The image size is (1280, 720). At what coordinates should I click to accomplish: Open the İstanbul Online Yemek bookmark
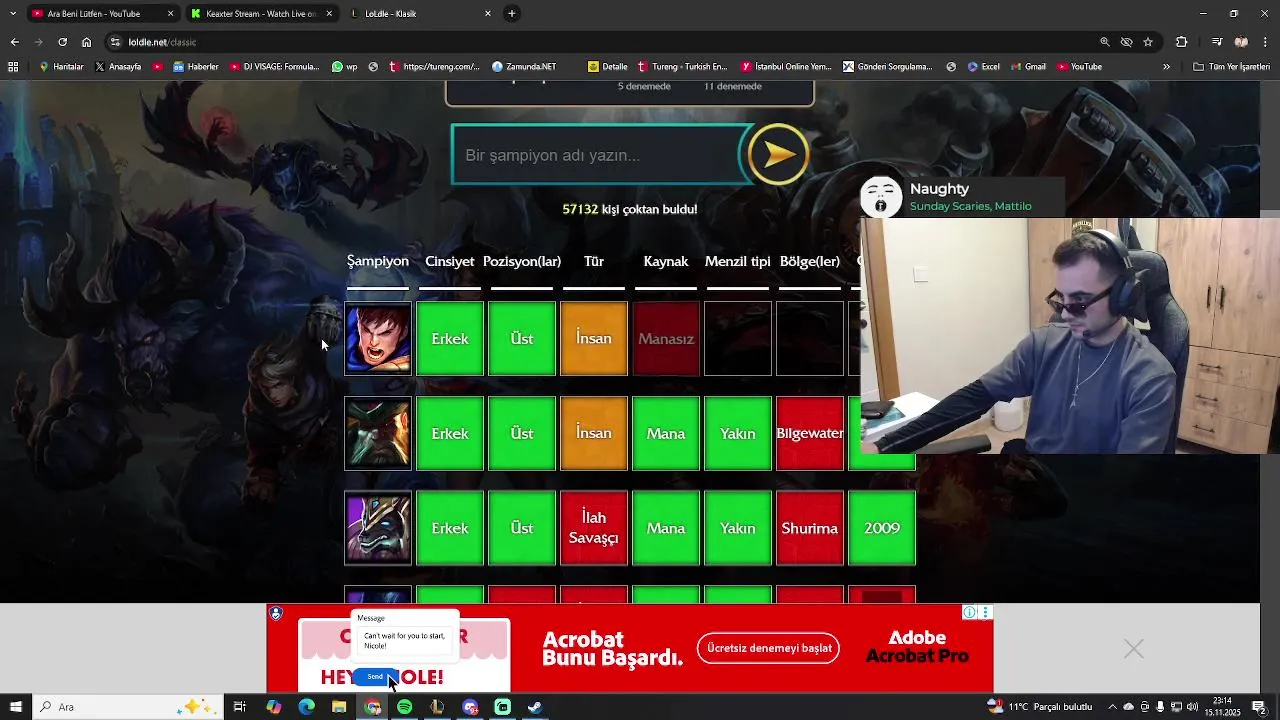click(x=786, y=67)
